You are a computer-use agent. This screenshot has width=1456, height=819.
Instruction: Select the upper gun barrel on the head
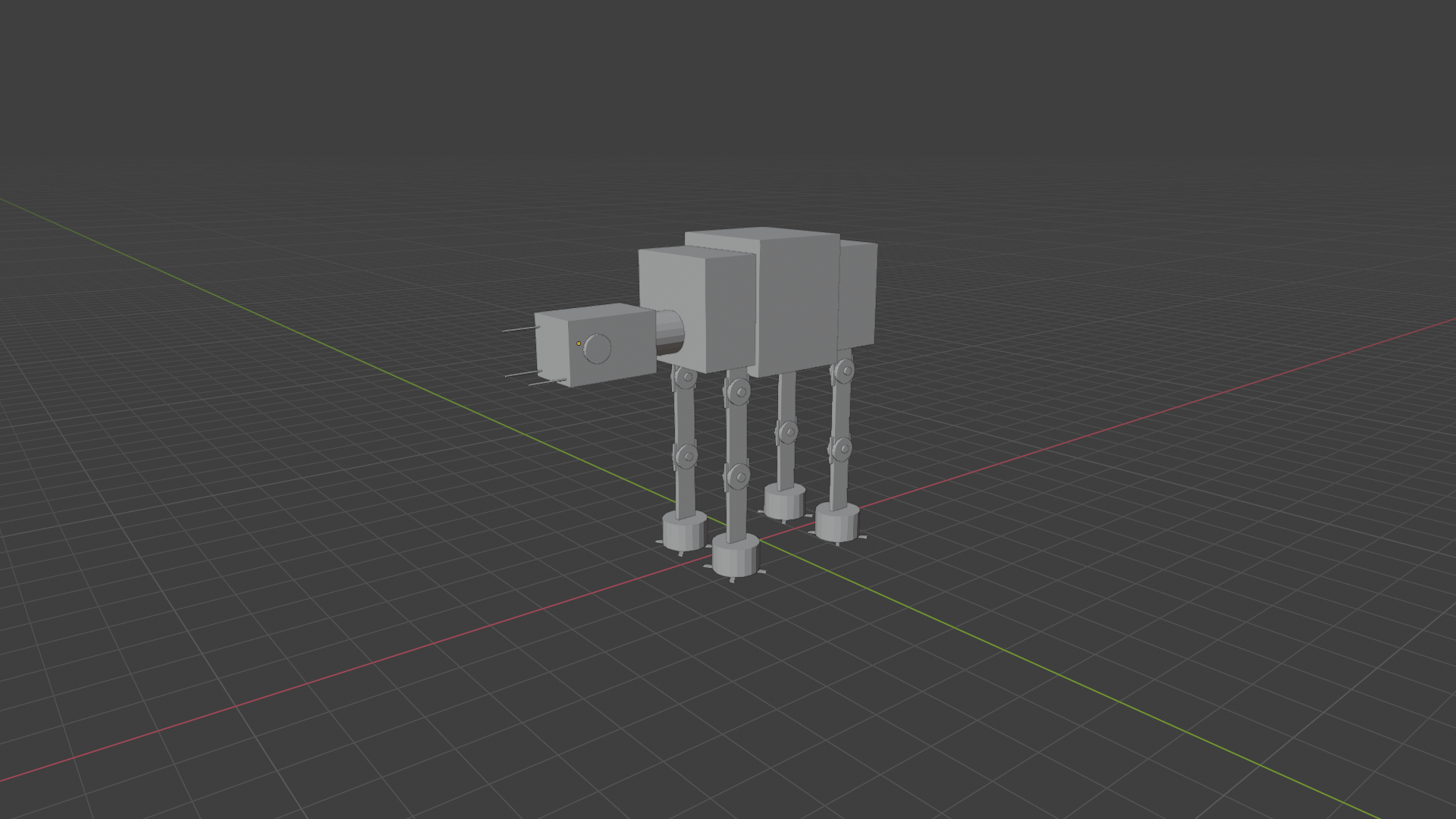coord(519,330)
